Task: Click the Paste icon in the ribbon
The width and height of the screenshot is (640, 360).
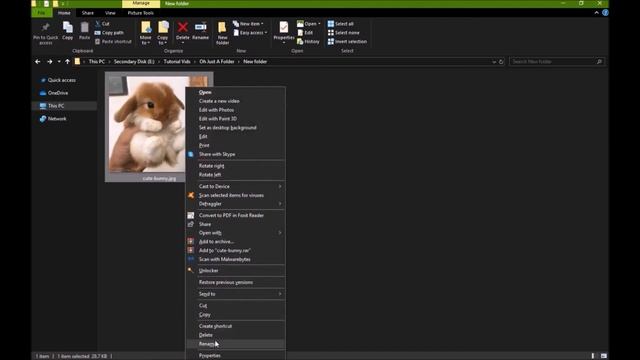Action: point(84,28)
